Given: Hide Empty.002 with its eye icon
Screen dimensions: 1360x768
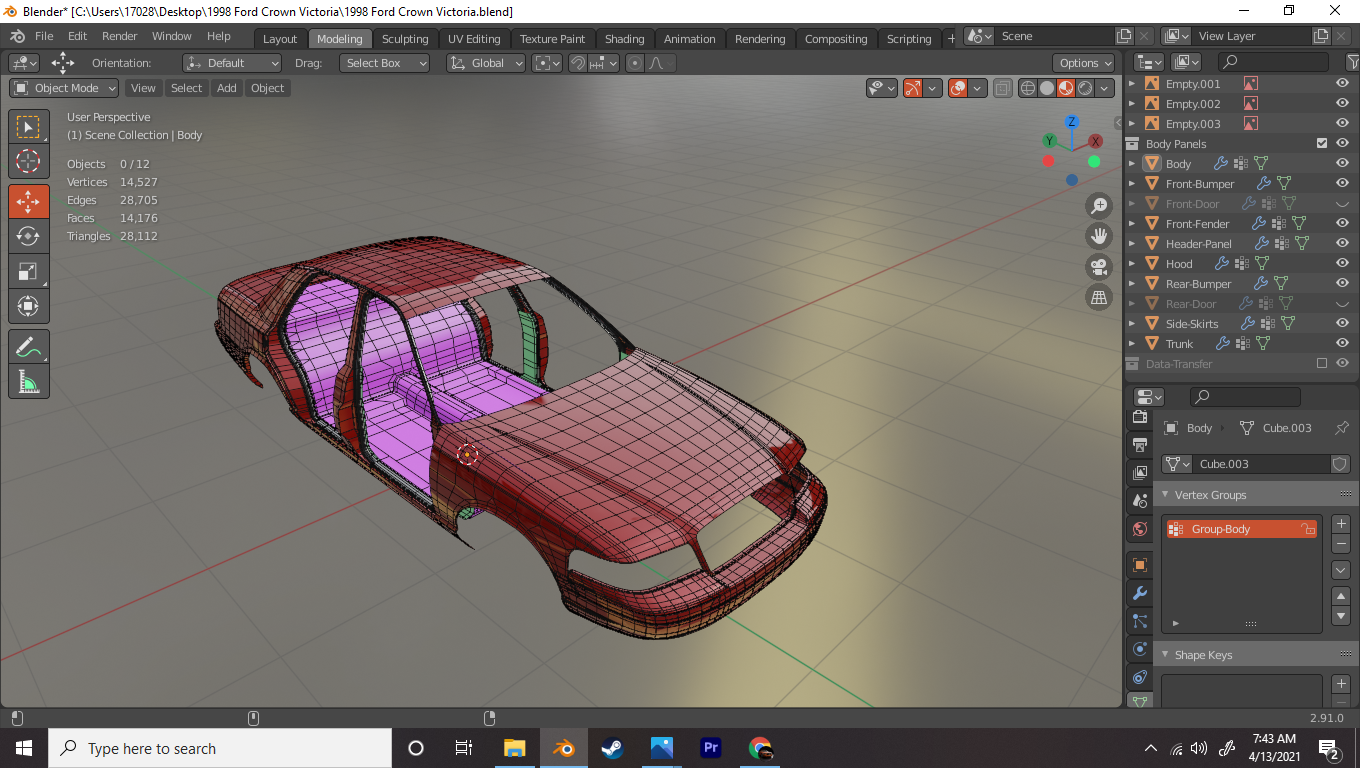Looking at the screenshot, I should [1342, 104].
